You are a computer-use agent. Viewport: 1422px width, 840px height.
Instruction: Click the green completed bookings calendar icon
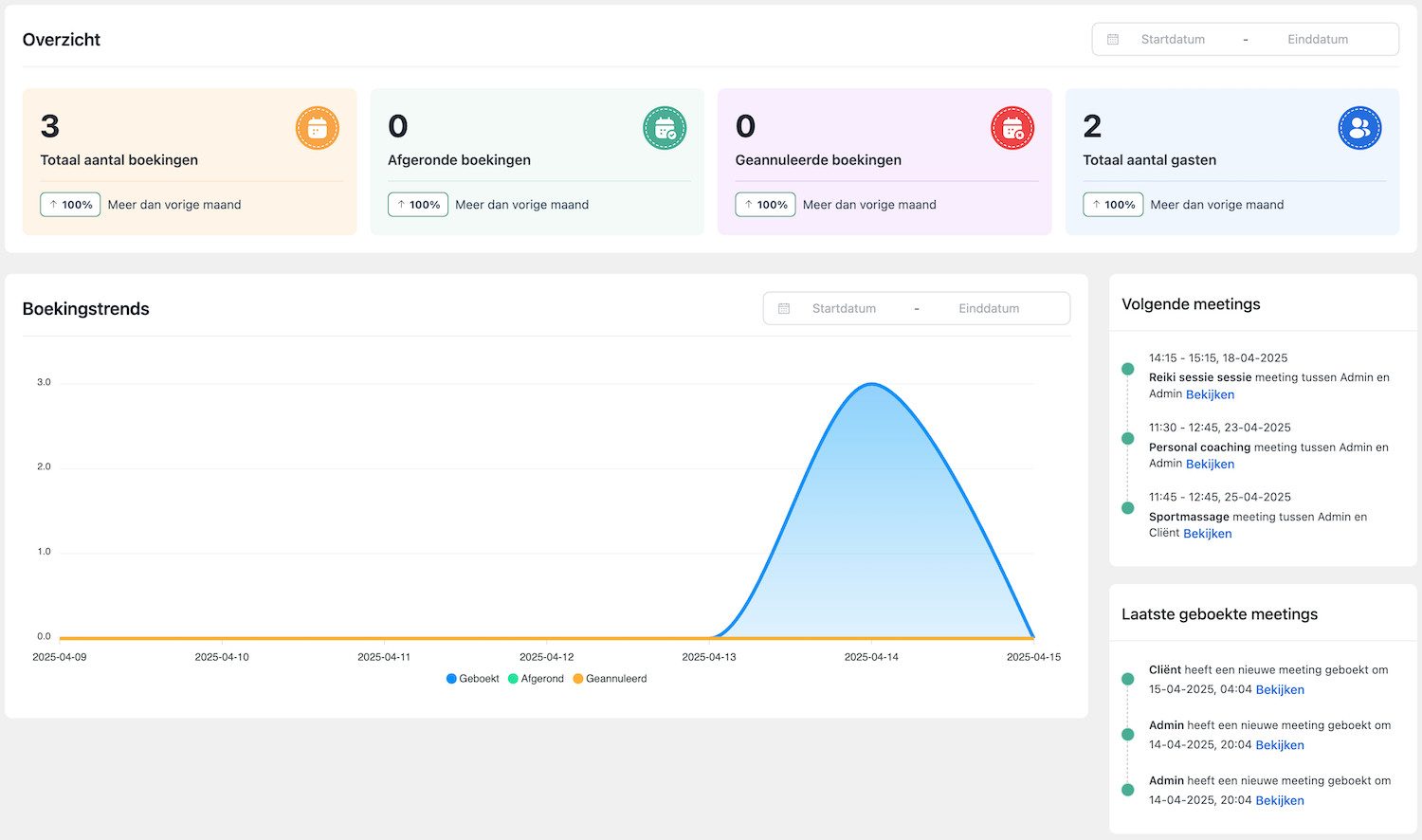tap(665, 128)
